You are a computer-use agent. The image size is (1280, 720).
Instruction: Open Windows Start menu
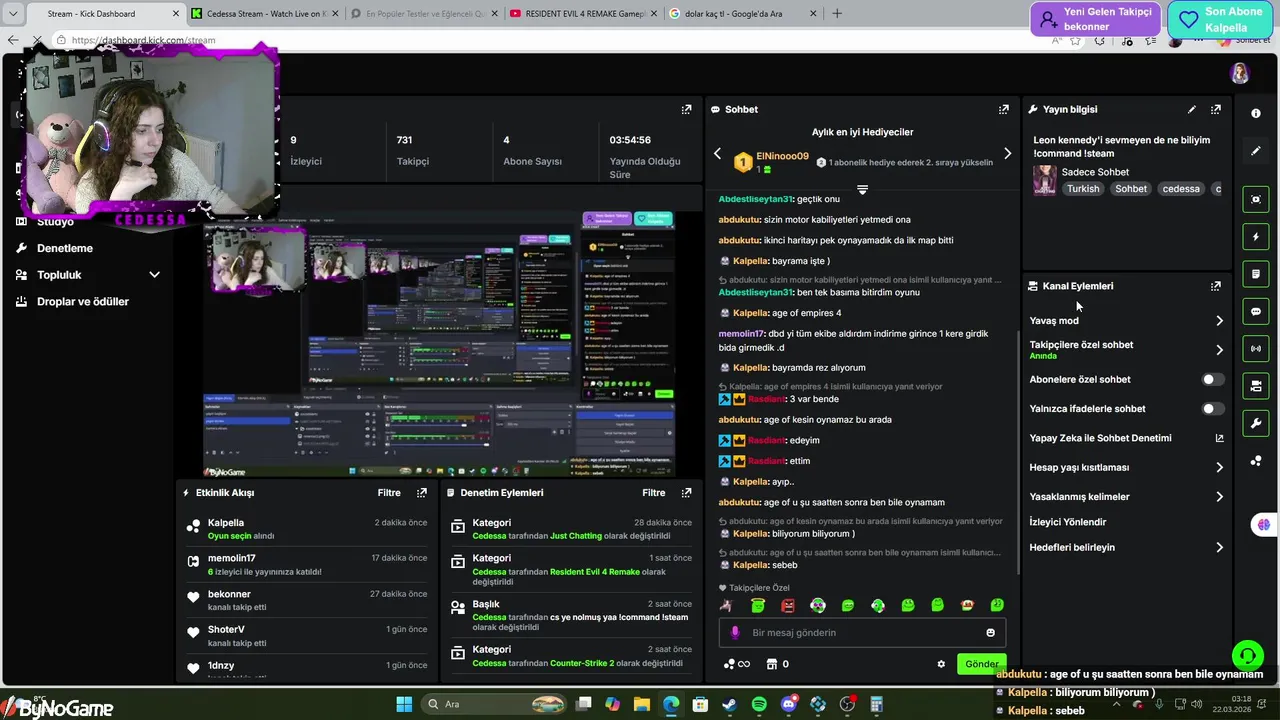[x=405, y=704]
